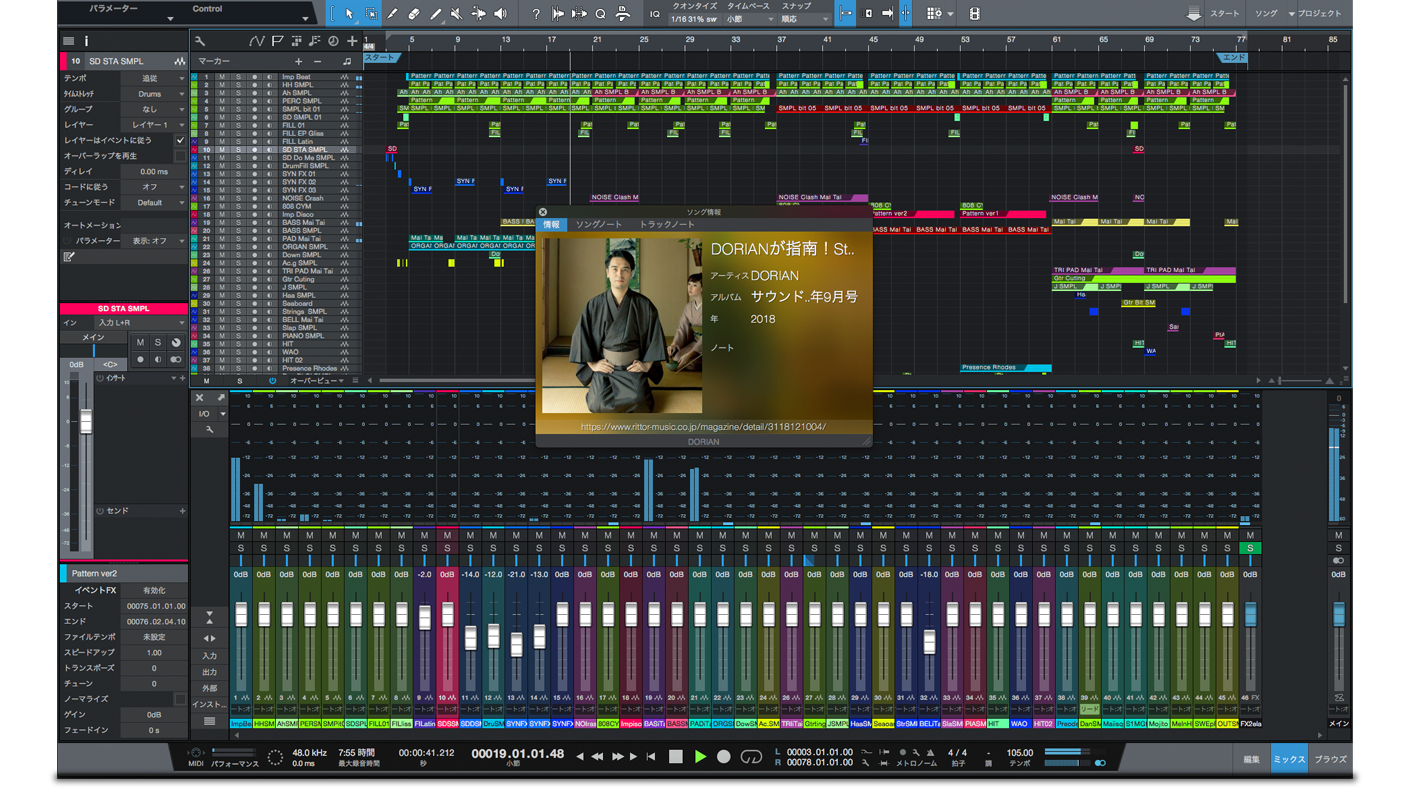Click the Stop button in transport
Image resolution: width=1410 pixels, height=794 pixels.
point(676,757)
